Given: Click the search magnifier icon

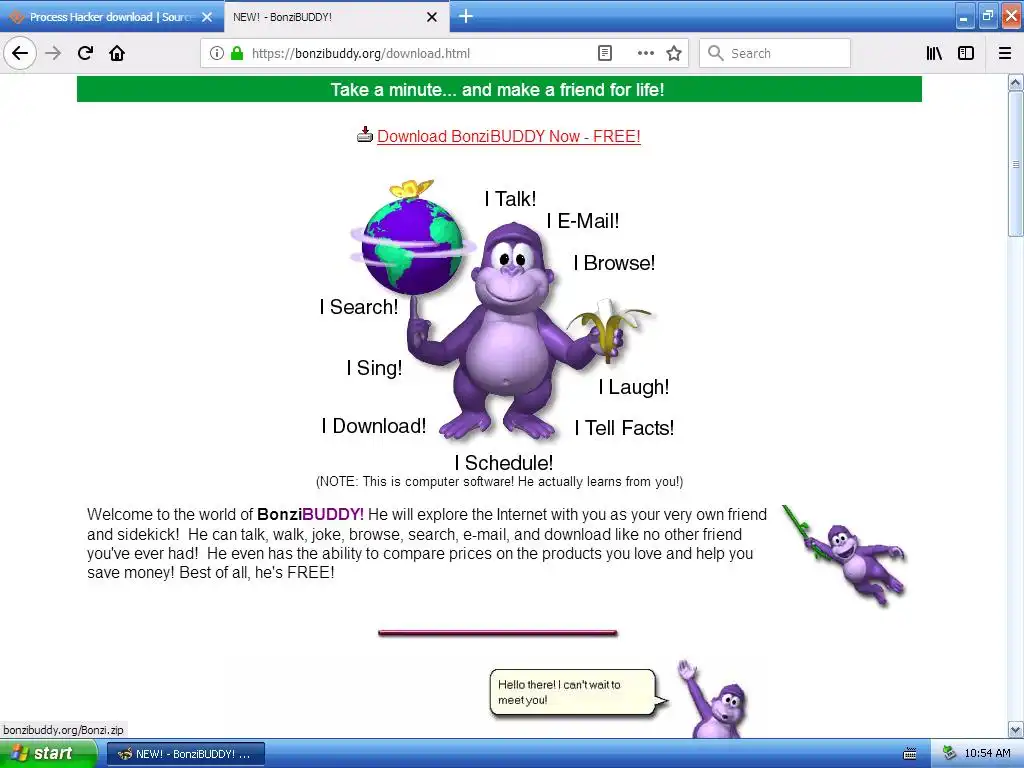Looking at the screenshot, I should [x=716, y=53].
